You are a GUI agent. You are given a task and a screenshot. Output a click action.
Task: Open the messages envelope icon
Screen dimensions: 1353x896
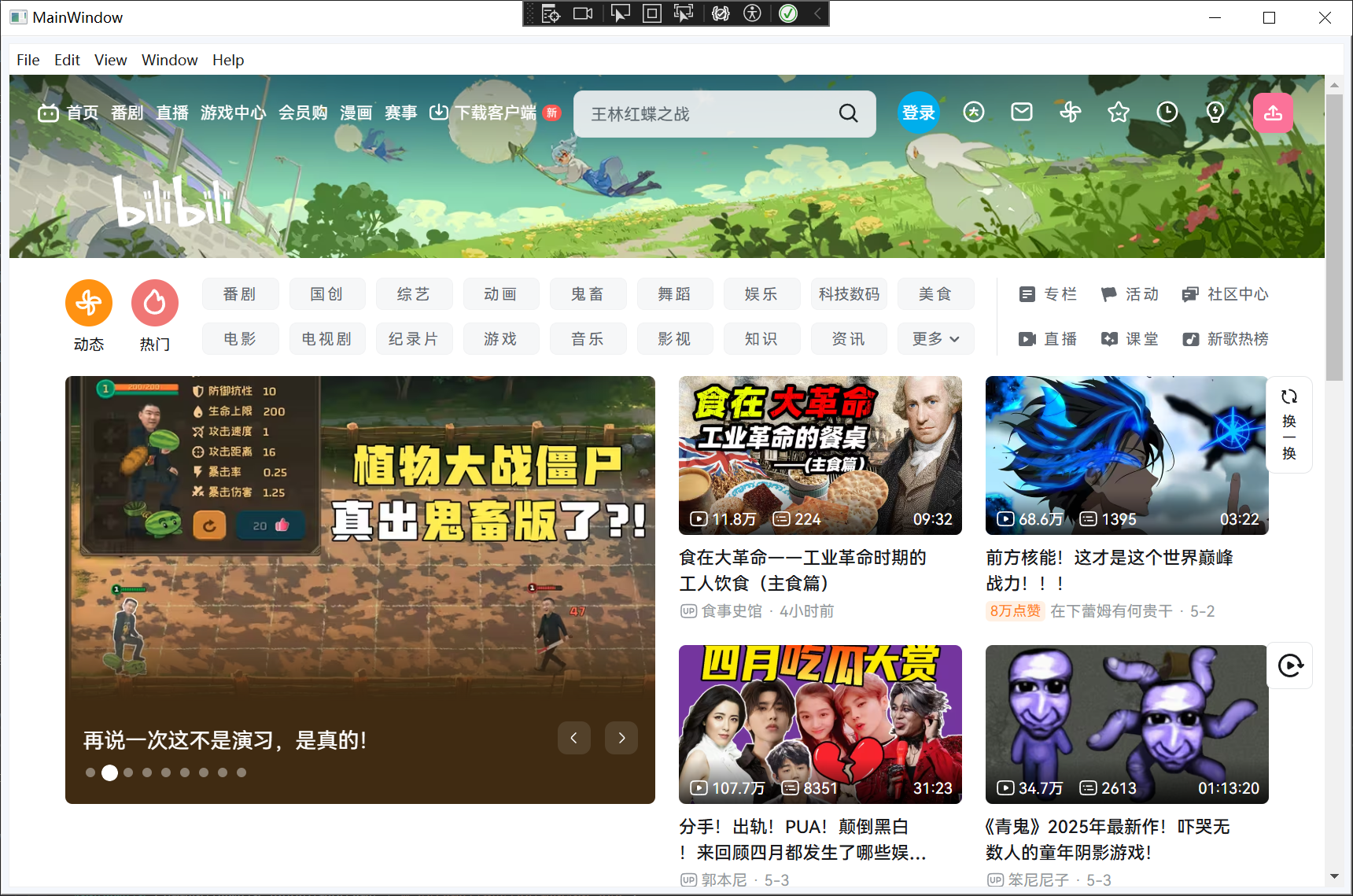(x=1022, y=112)
